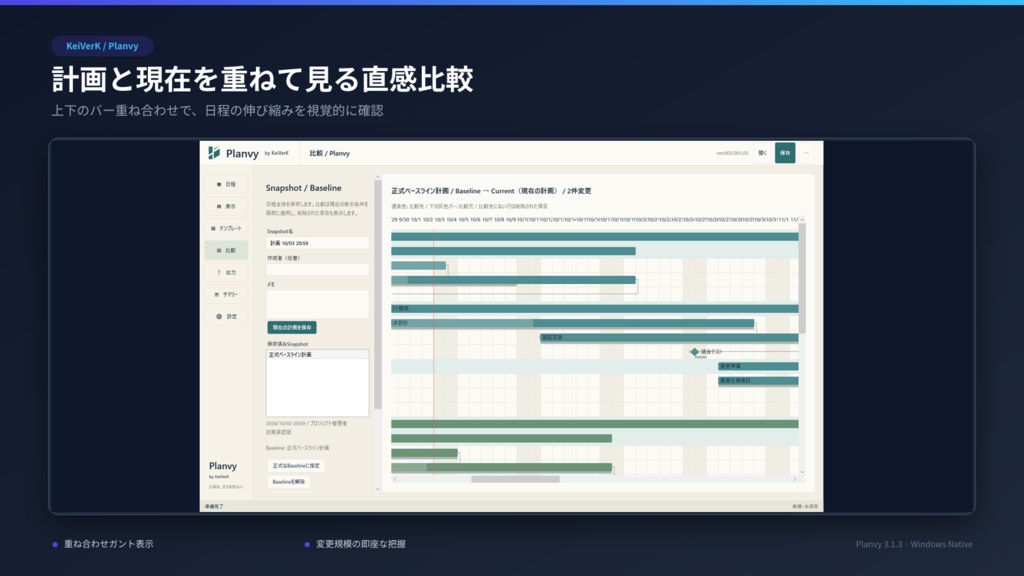
Task: Select 正式ベースライン計画 in saved snapshot list
Action: (317, 355)
